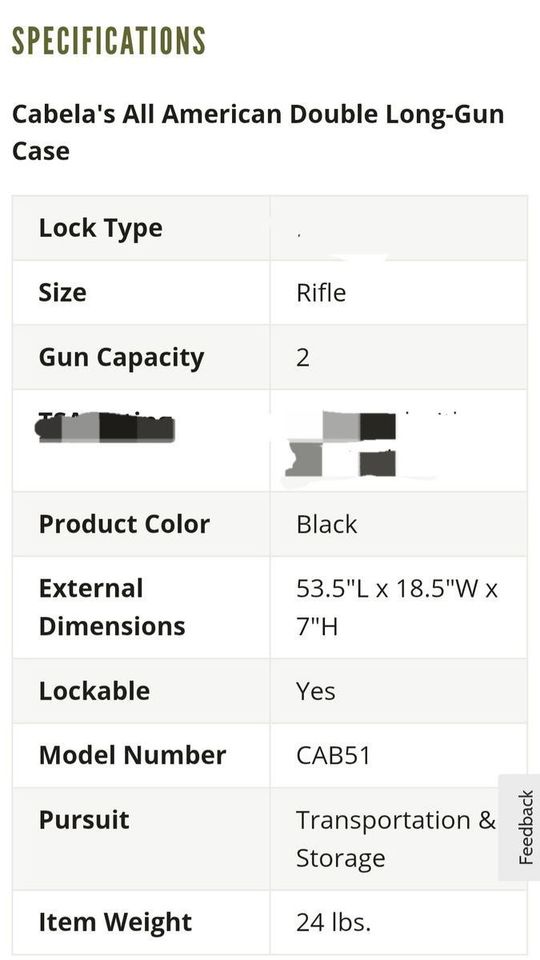The height and width of the screenshot is (960, 540).
Task: Click the 24 lbs. weight value
Action: pos(333,923)
